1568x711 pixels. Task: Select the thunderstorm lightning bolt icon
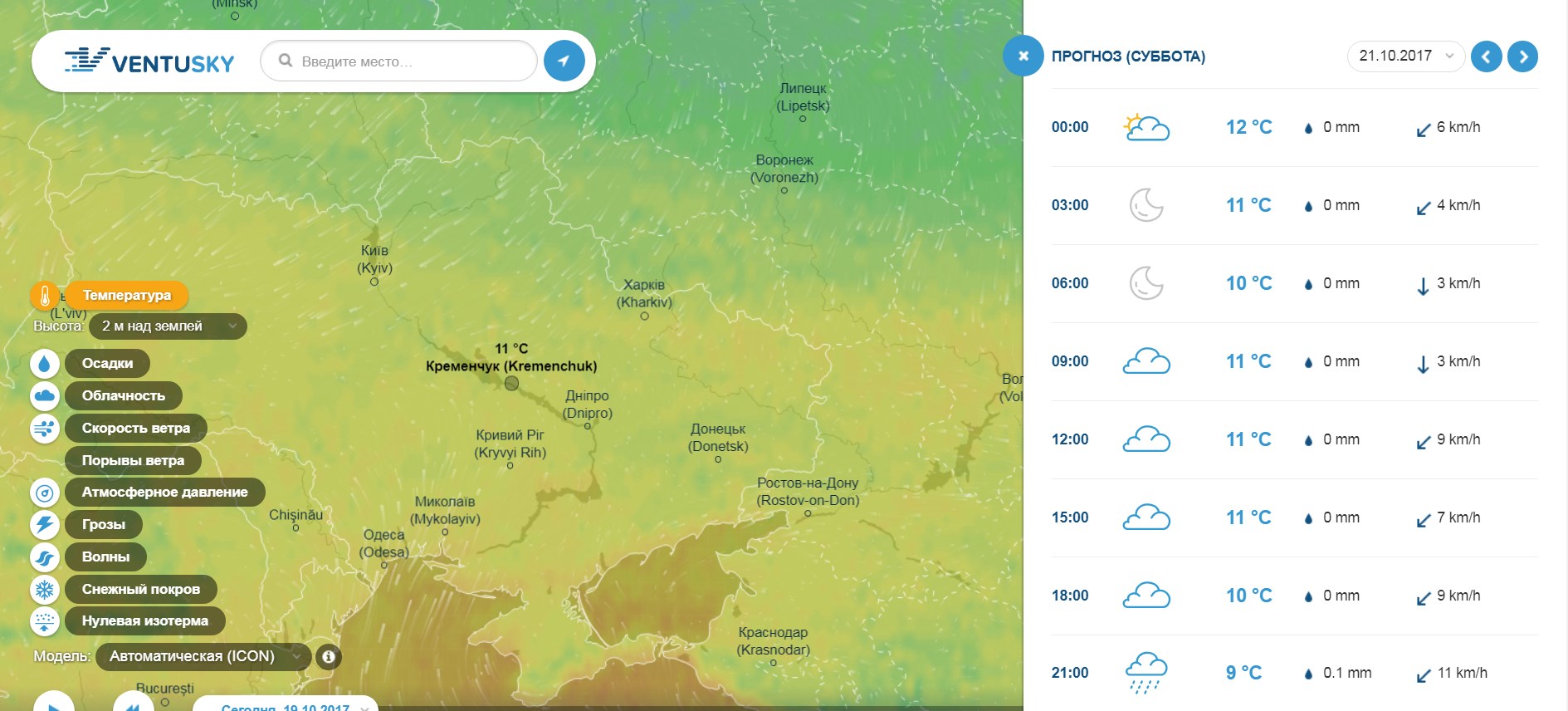[45, 525]
